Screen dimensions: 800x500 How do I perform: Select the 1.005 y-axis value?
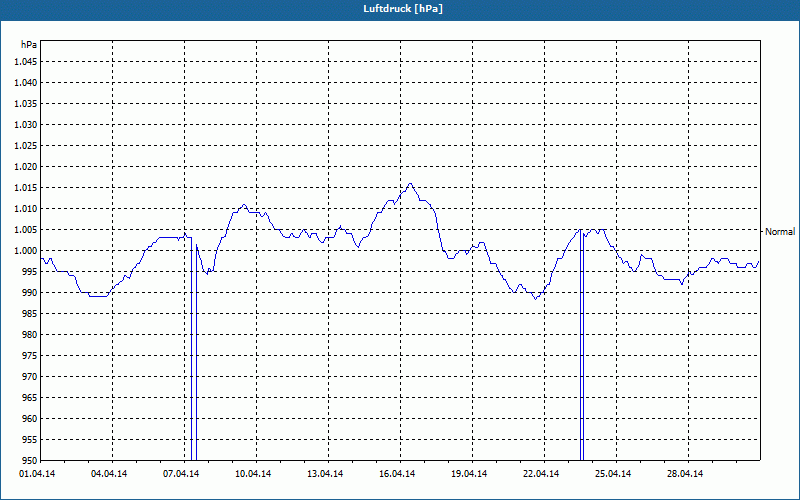26,230
